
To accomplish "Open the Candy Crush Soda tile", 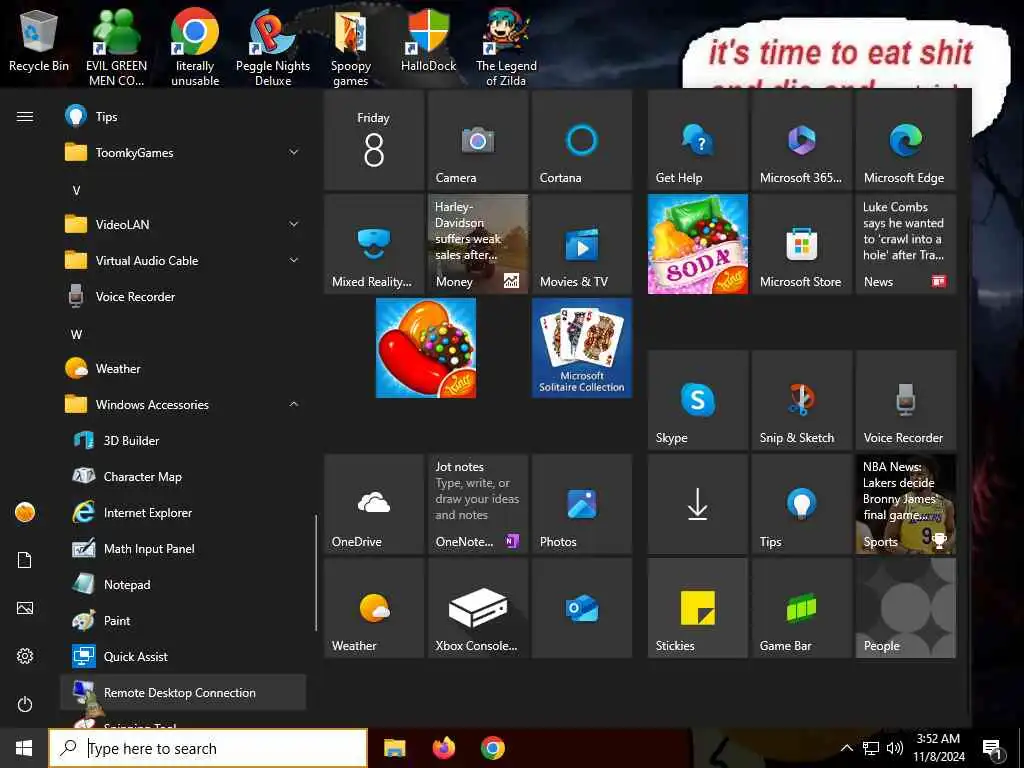I will 697,244.
